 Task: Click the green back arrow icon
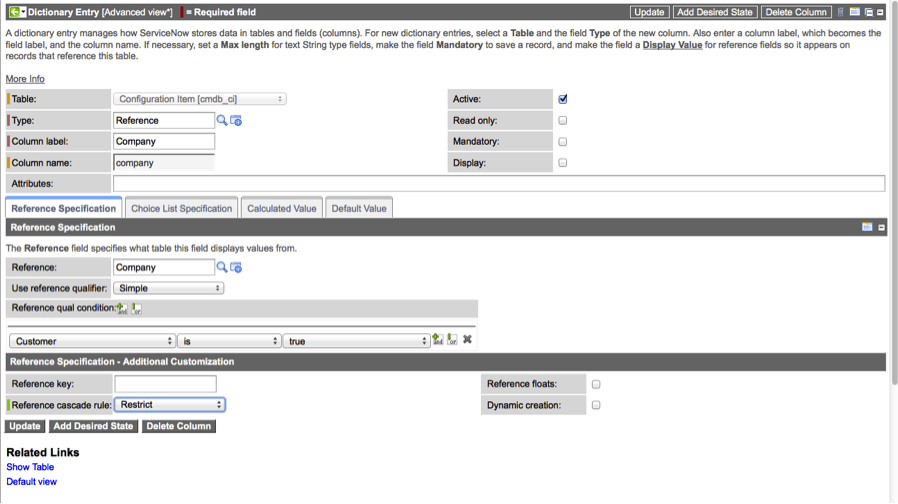tap(13, 12)
